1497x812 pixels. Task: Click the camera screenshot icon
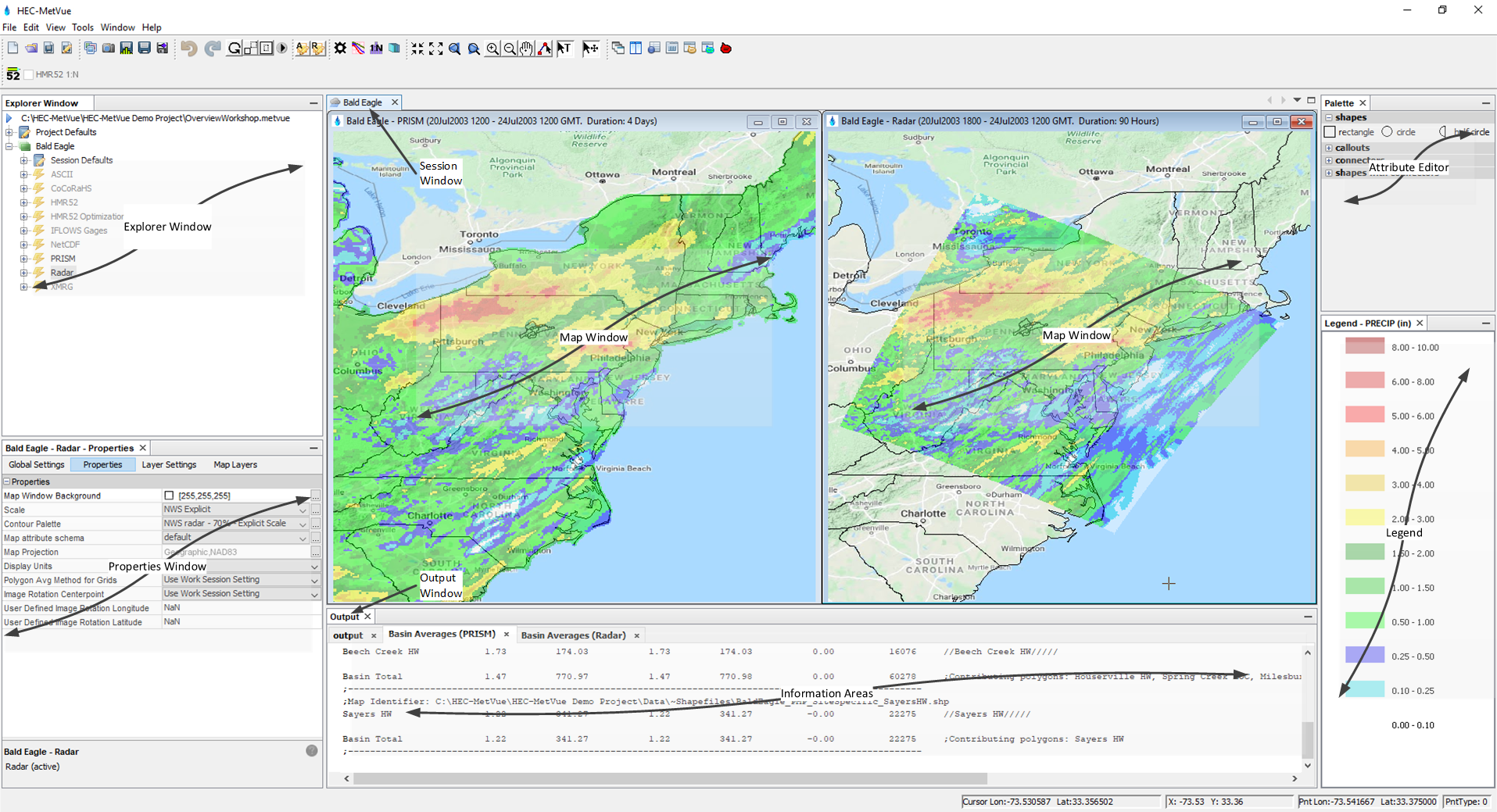click(109, 48)
